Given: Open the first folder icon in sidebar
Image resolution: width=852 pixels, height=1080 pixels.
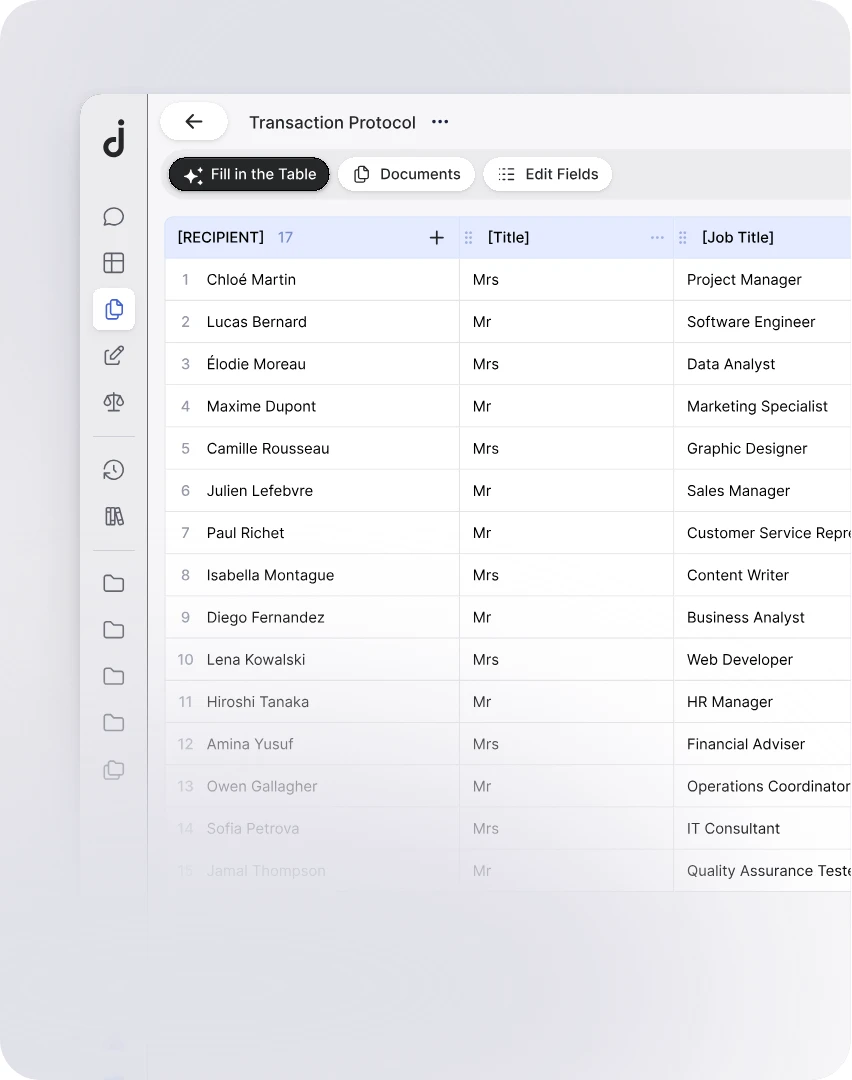Looking at the screenshot, I should coord(114,584).
